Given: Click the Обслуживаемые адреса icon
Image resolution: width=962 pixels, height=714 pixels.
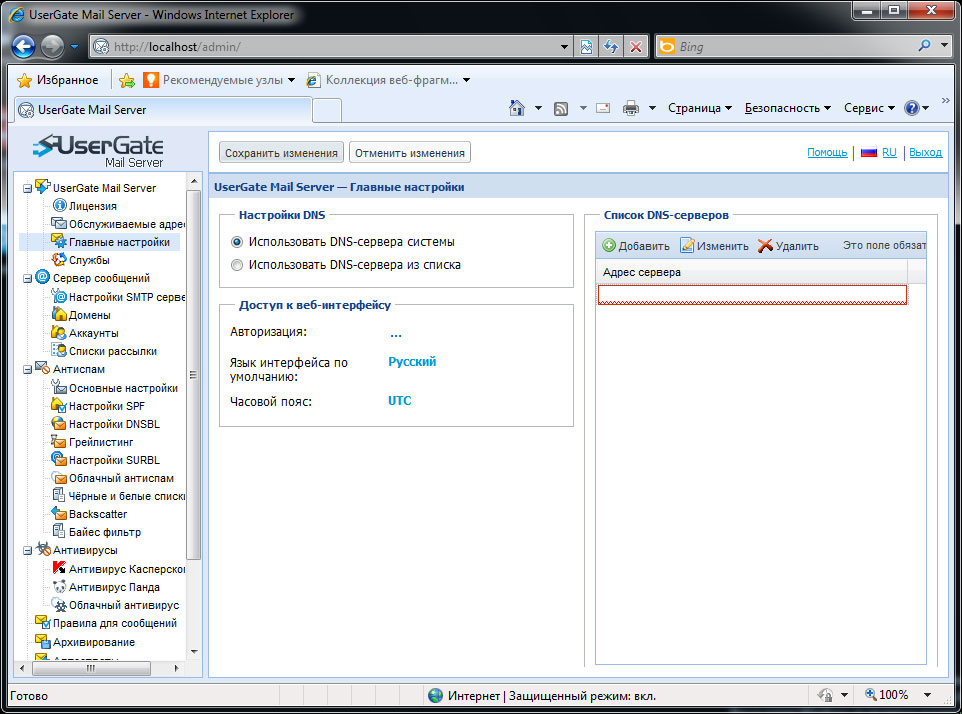Looking at the screenshot, I should click(x=59, y=223).
